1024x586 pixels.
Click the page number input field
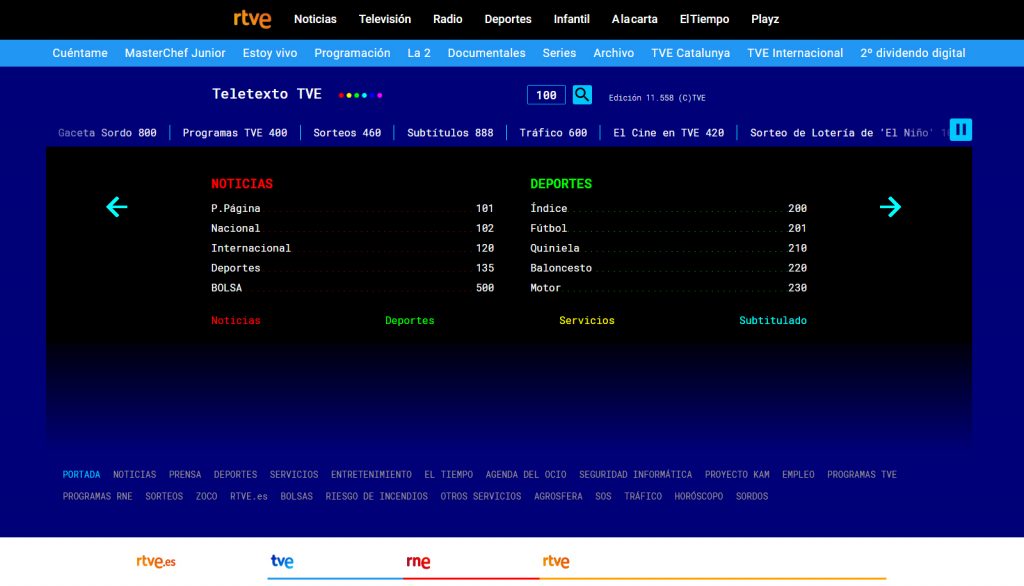(x=546, y=95)
